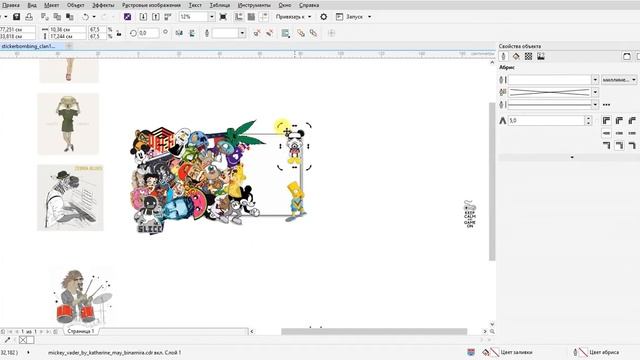Open the Вид menu
The width and height of the screenshot is (640, 360).
(x=32, y=5)
